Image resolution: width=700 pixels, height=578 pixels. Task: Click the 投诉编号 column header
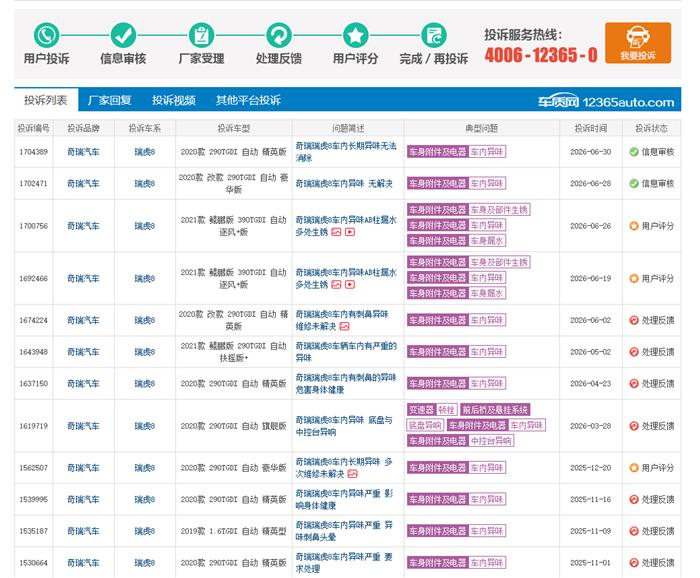click(33, 129)
